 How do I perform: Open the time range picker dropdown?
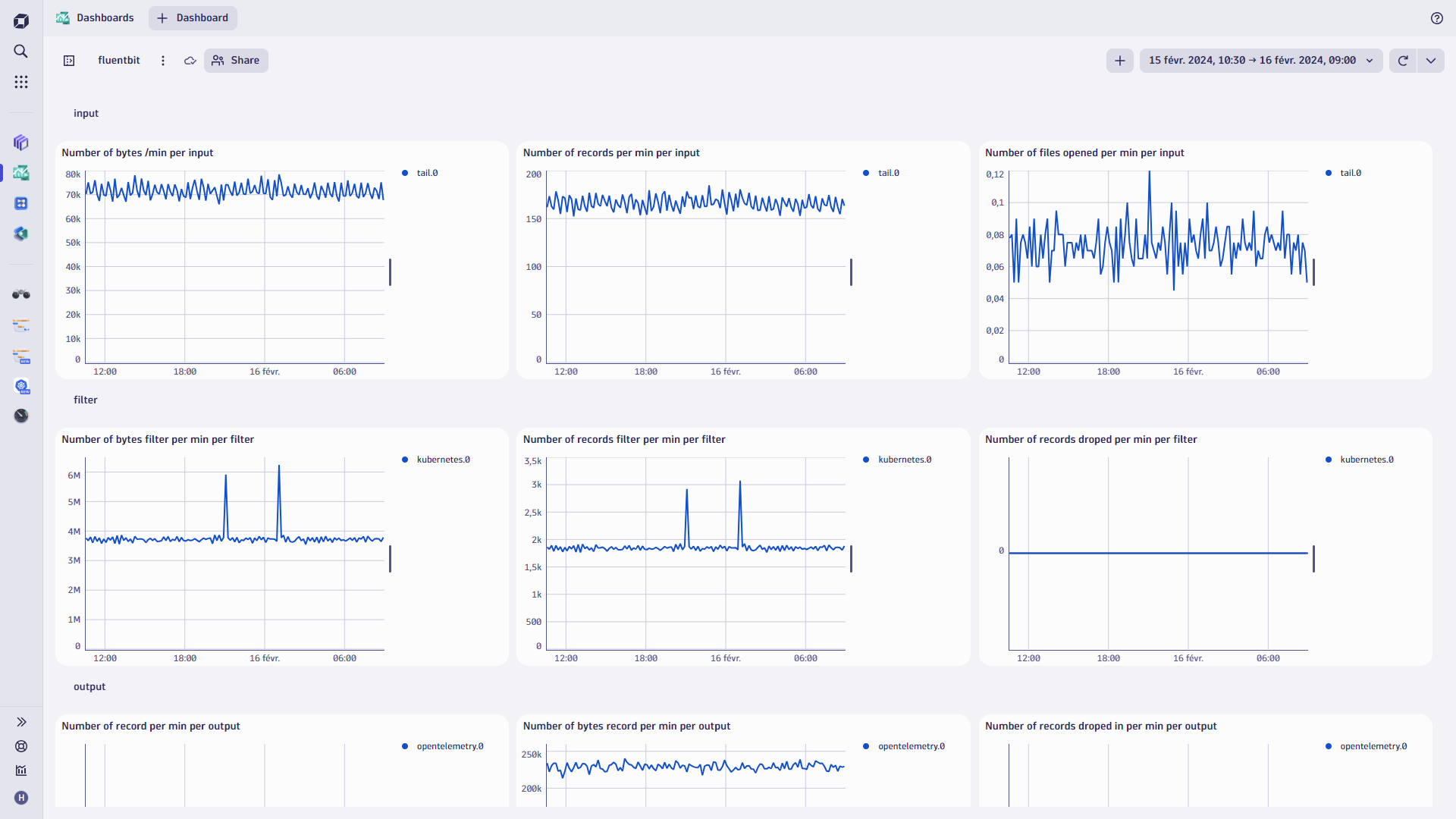click(1259, 60)
